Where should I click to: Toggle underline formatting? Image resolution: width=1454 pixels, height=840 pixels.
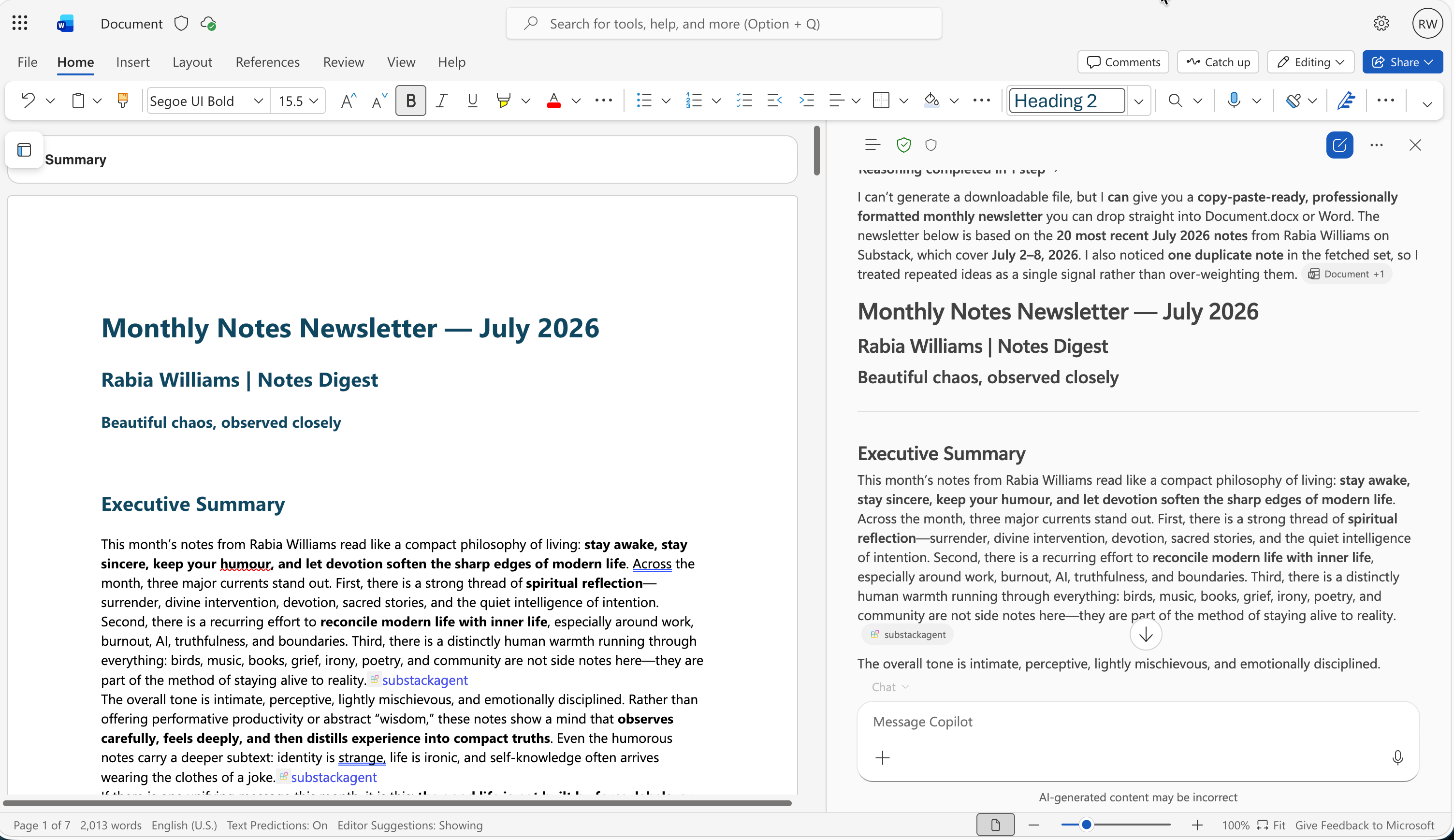click(x=473, y=101)
